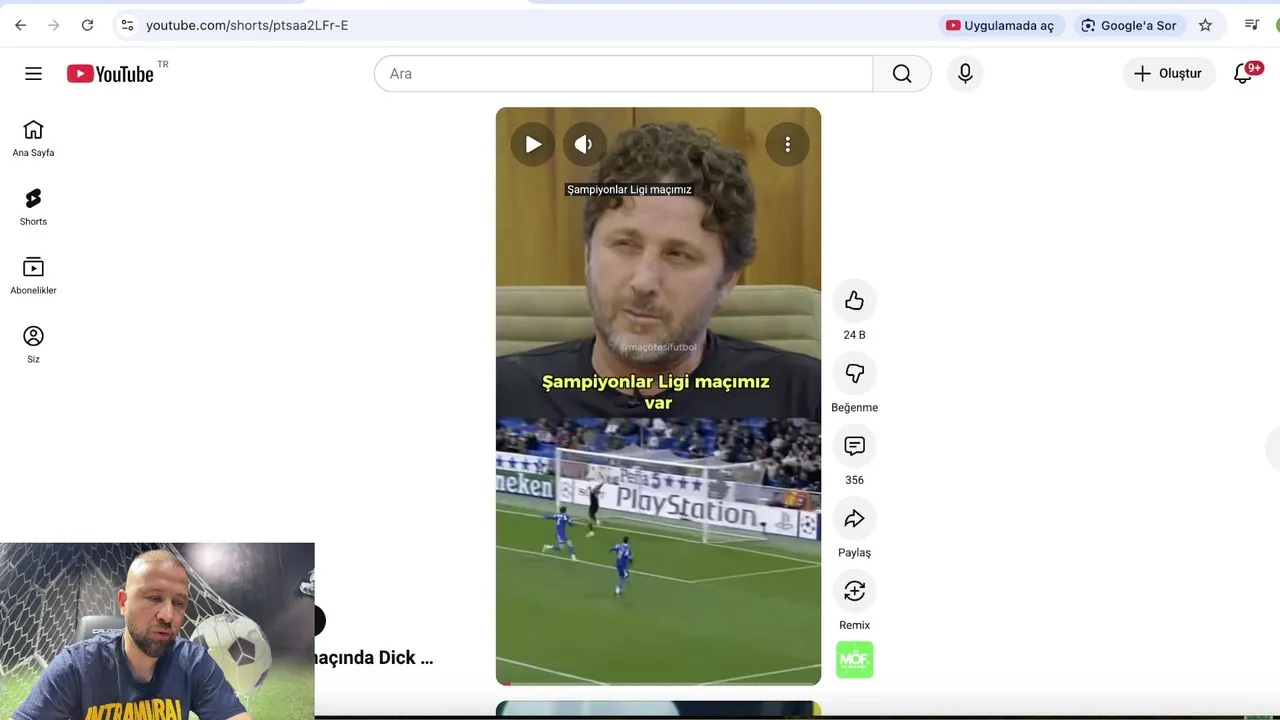The width and height of the screenshot is (1280, 720).
Task: Click the Google'a Sor lens button
Action: point(1128,25)
